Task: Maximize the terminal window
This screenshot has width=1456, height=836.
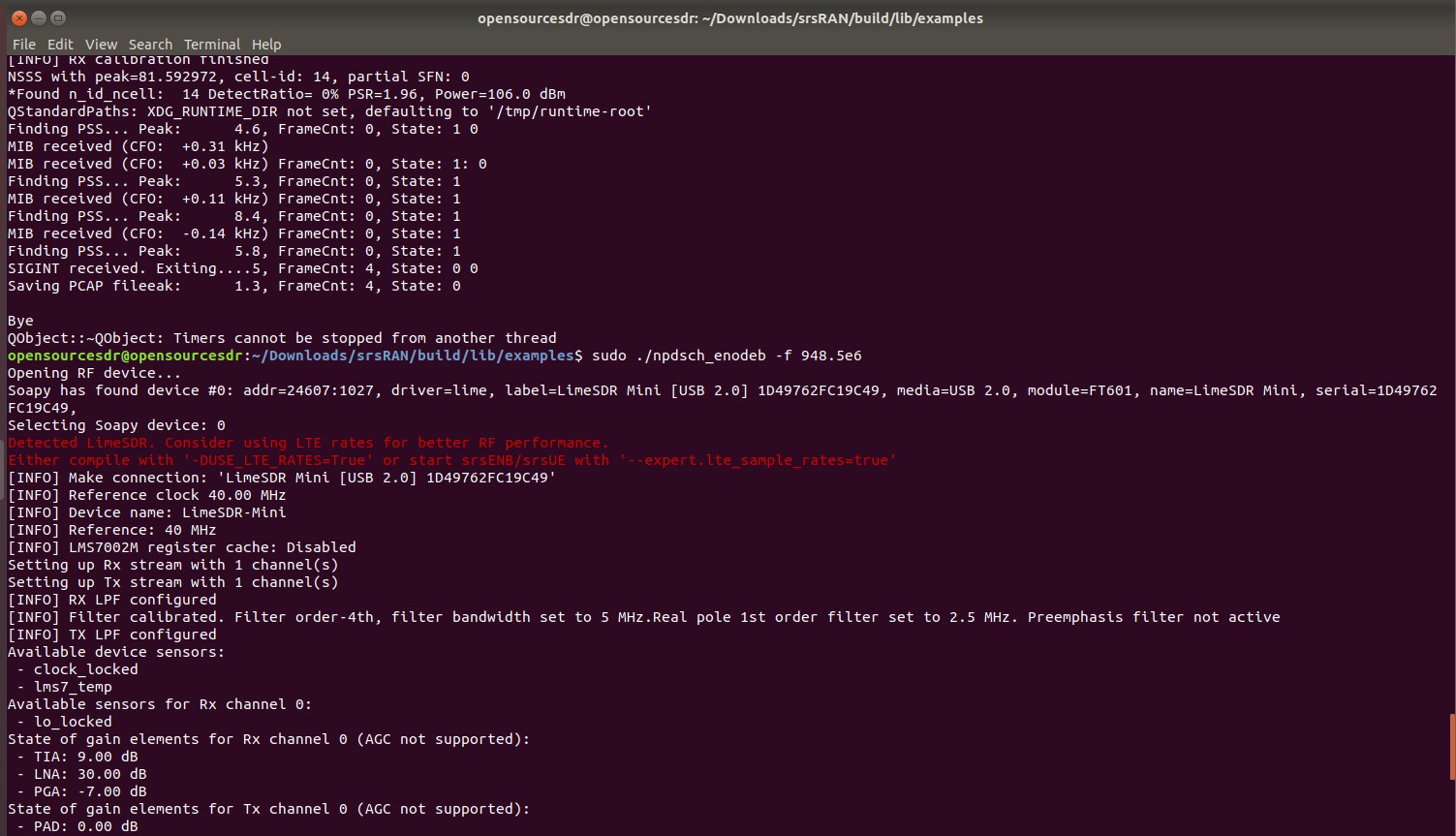Action: [x=57, y=17]
